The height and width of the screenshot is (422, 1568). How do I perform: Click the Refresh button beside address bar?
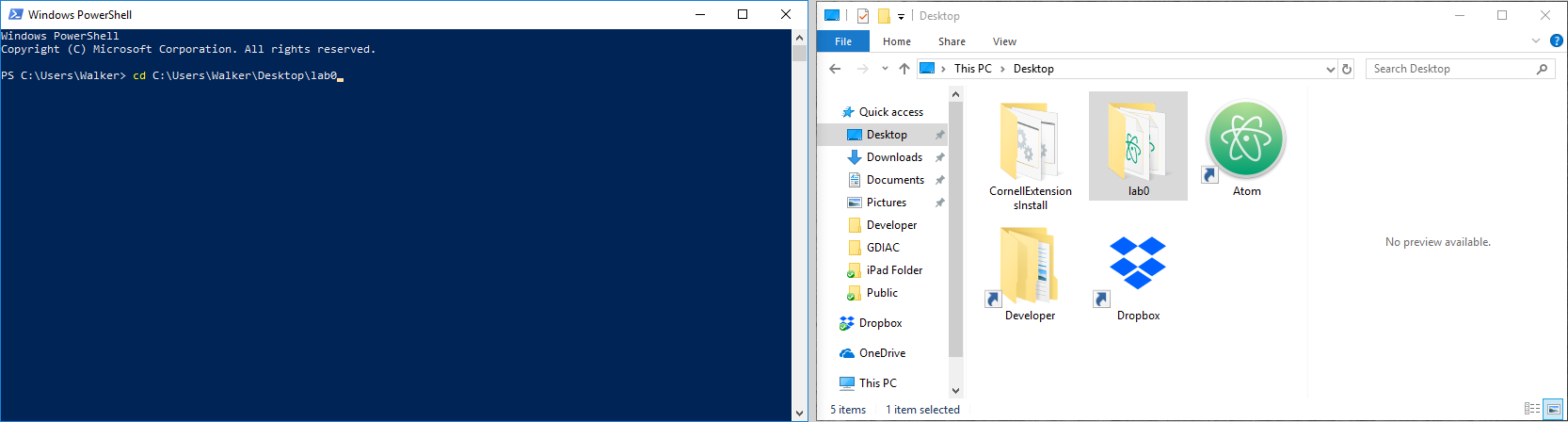point(1347,69)
